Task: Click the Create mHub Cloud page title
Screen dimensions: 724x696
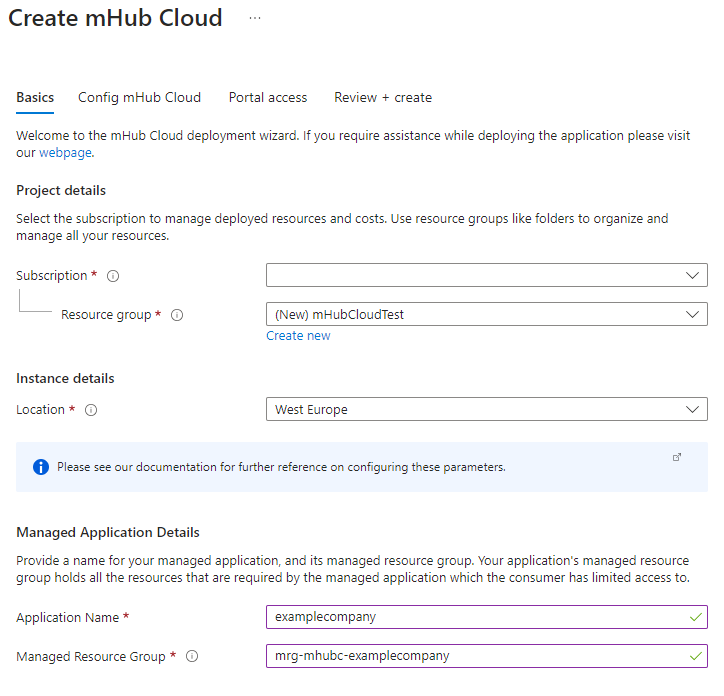Action: pyautogui.click(x=115, y=18)
